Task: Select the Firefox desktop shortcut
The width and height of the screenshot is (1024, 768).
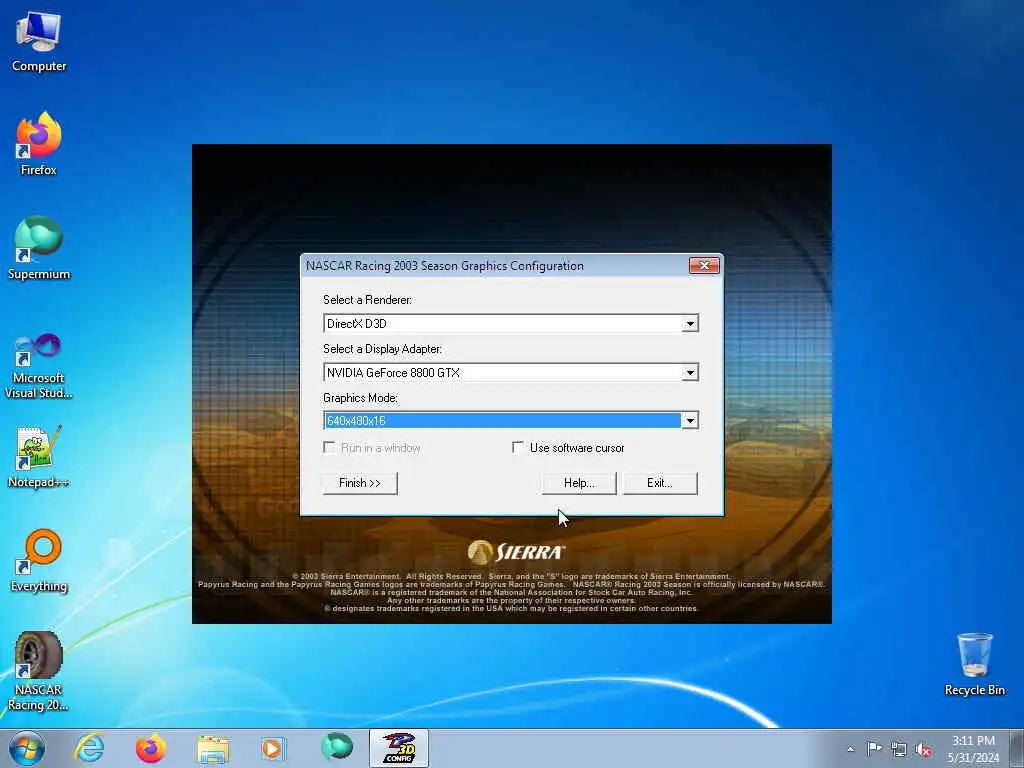Action: click(39, 144)
